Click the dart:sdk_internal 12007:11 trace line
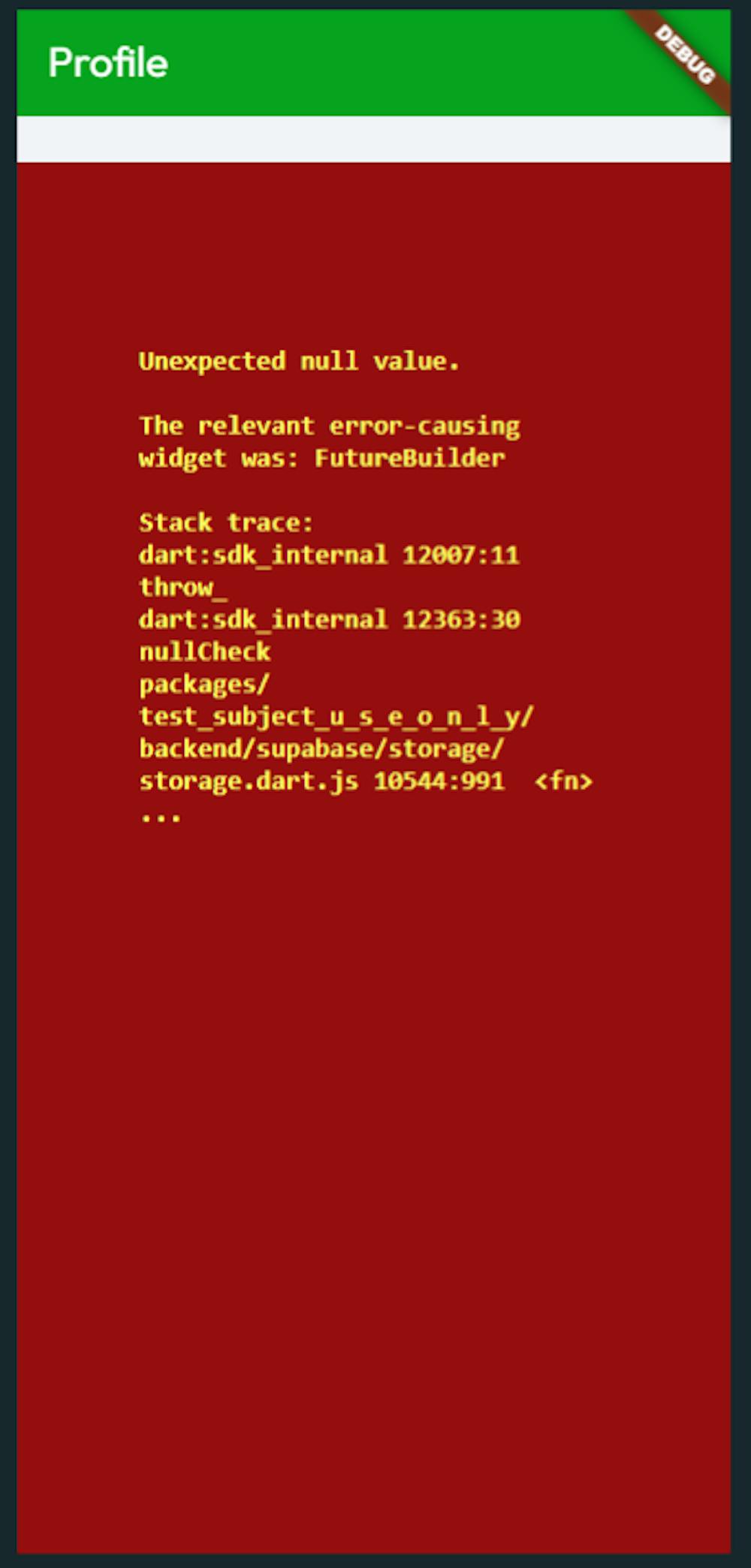The width and height of the screenshot is (751, 1568). 329,555
